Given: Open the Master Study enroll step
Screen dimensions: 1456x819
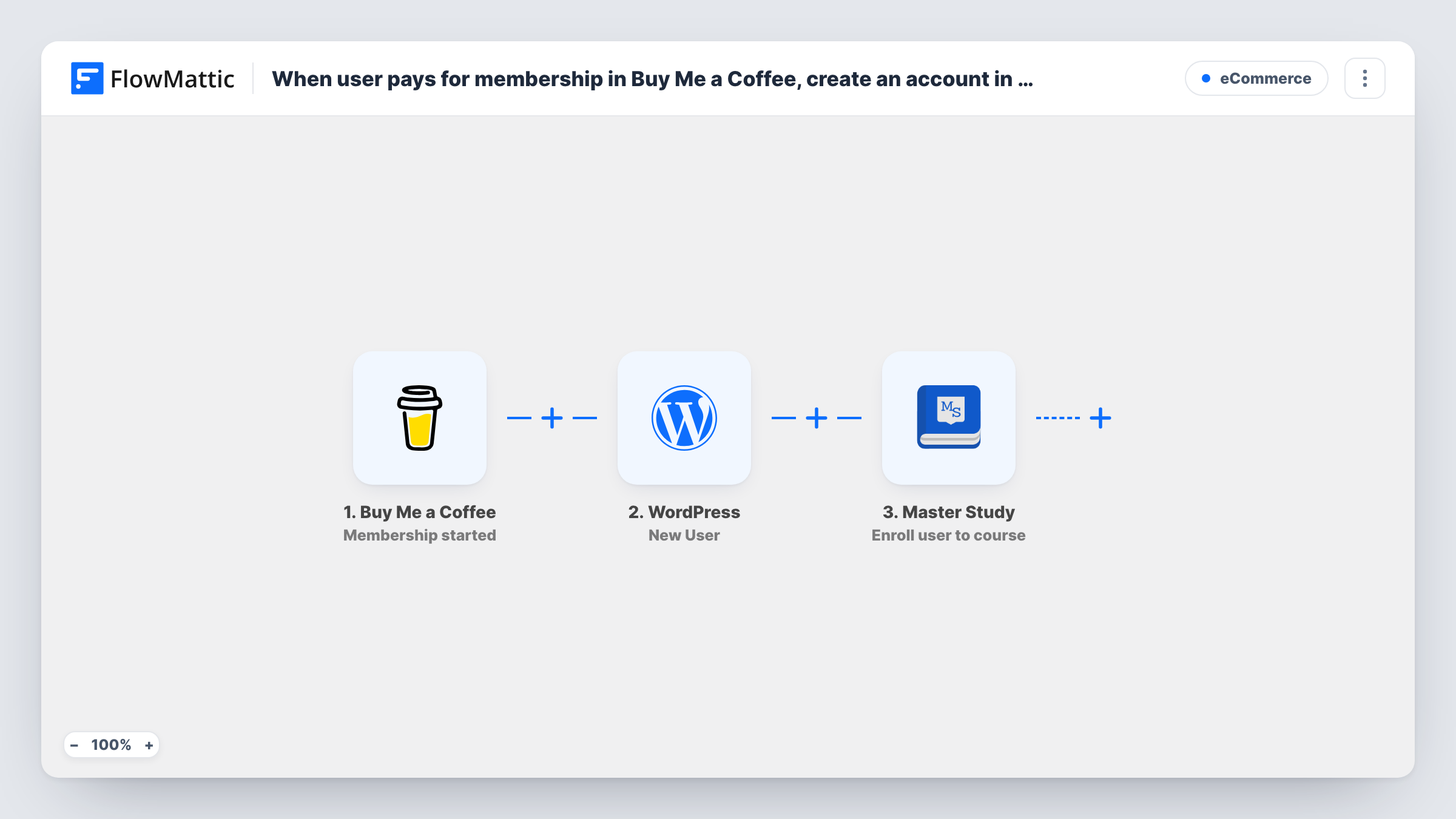Looking at the screenshot, I should click(x=949, y=418).
